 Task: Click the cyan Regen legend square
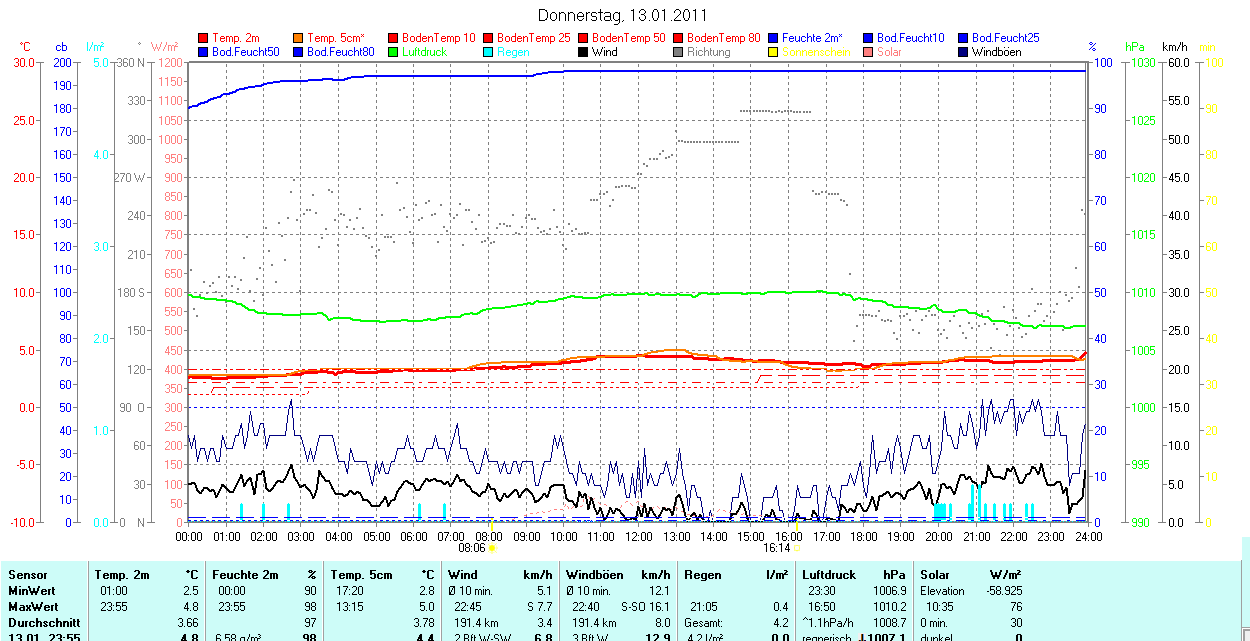489,52
